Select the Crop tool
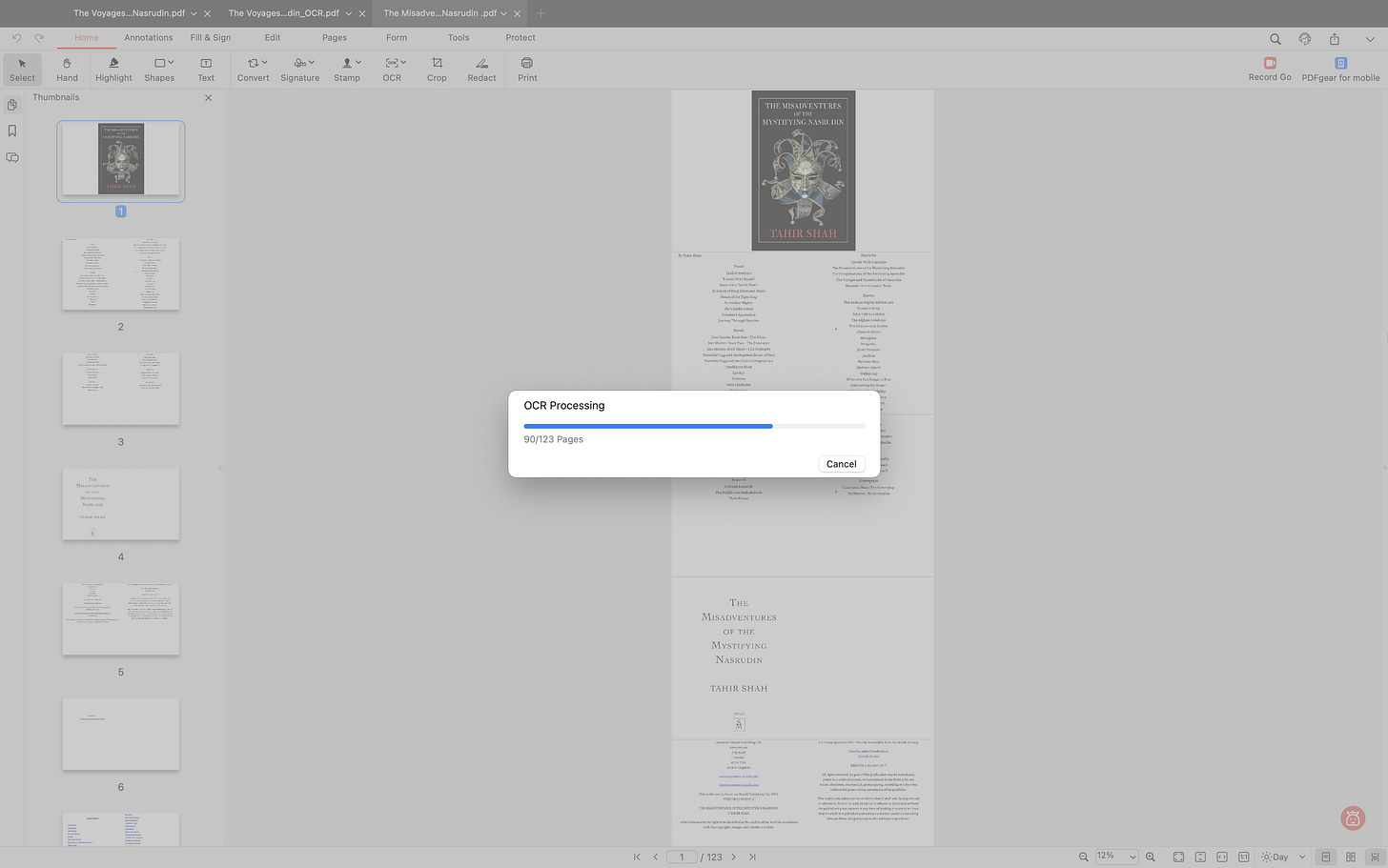1388x868 pixels. [x=437, y=70]
